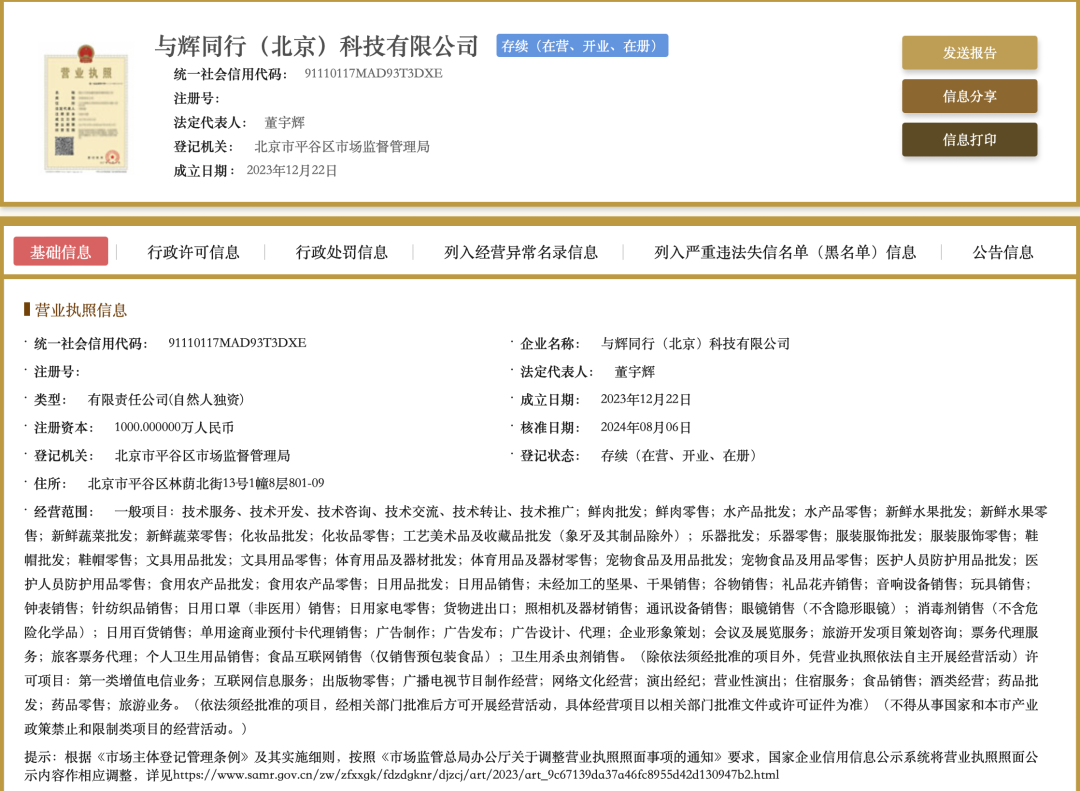This screenshot has height=791, width=1080.
Task: Switch to the 公告信息 tab
Action: point(1003,252)
